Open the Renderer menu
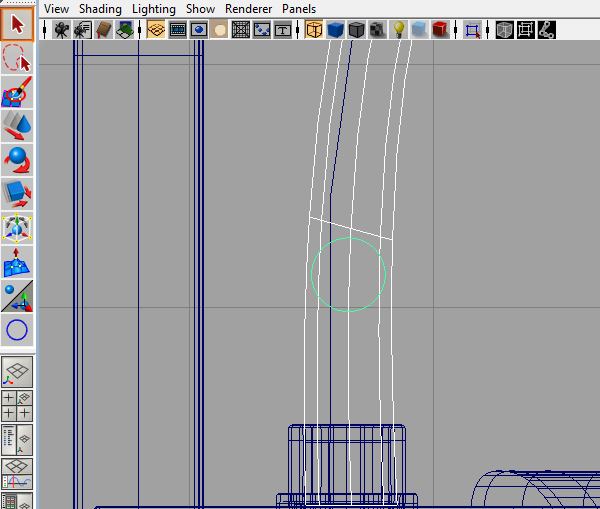The width and height of the screenshot is (600, 509). tap(248, 9)
